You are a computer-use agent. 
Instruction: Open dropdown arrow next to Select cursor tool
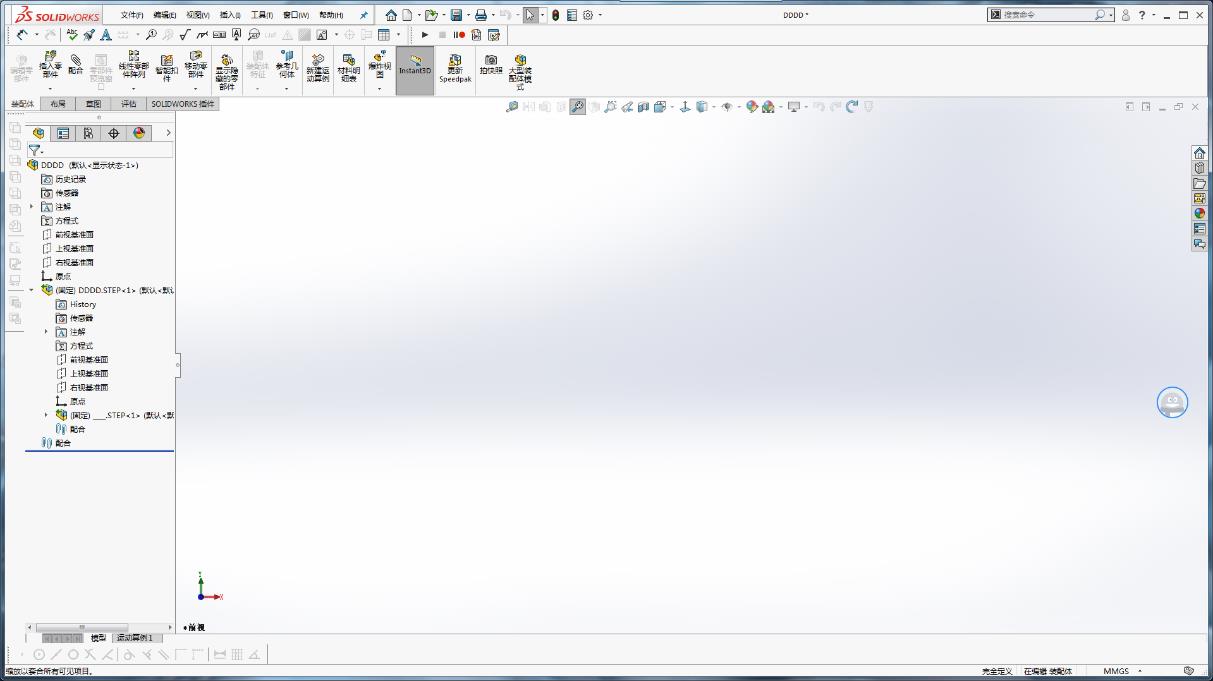[x=543, y=15]
